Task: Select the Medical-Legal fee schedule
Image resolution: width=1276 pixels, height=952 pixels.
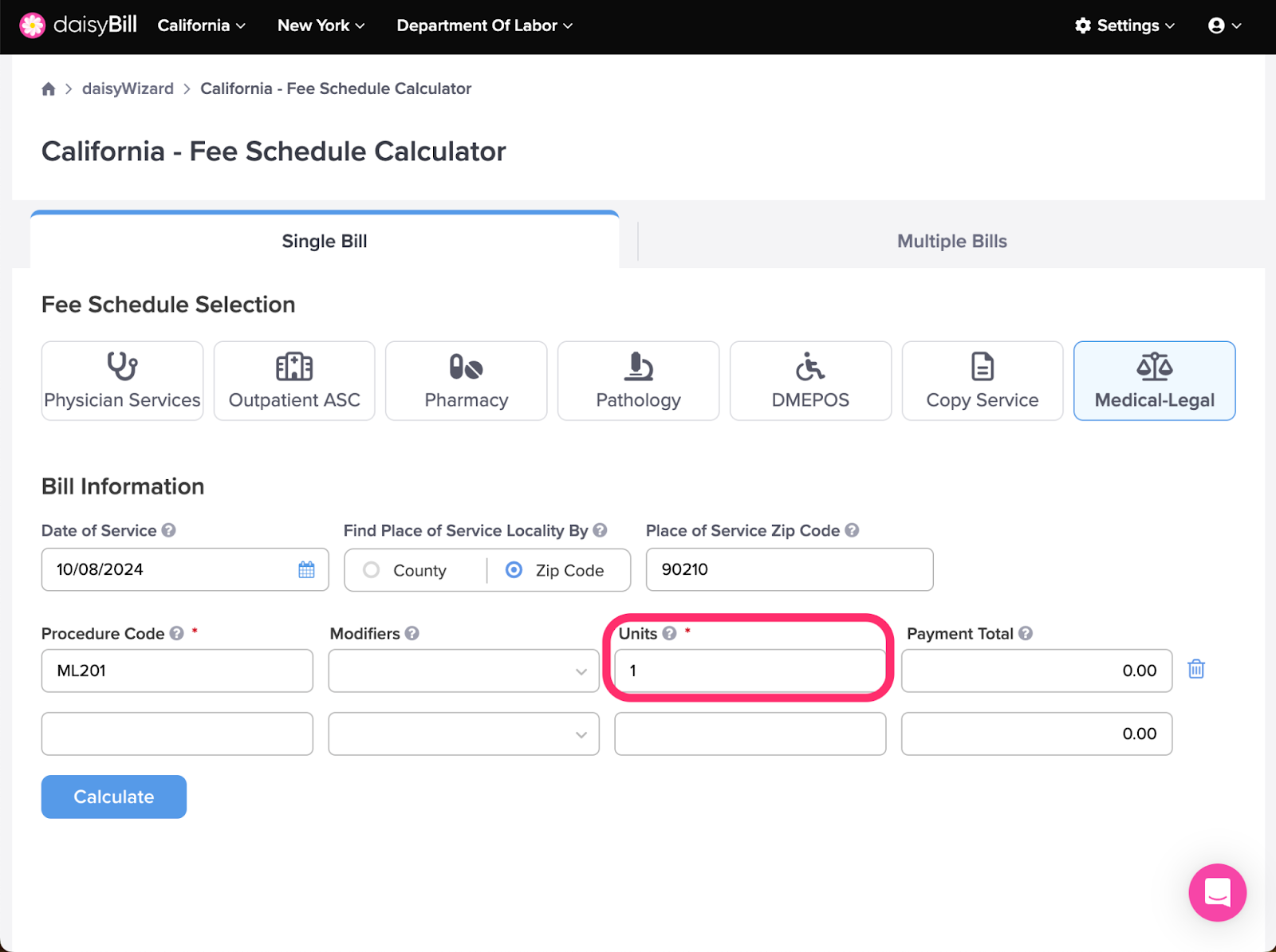Action: coord(1155,380)
